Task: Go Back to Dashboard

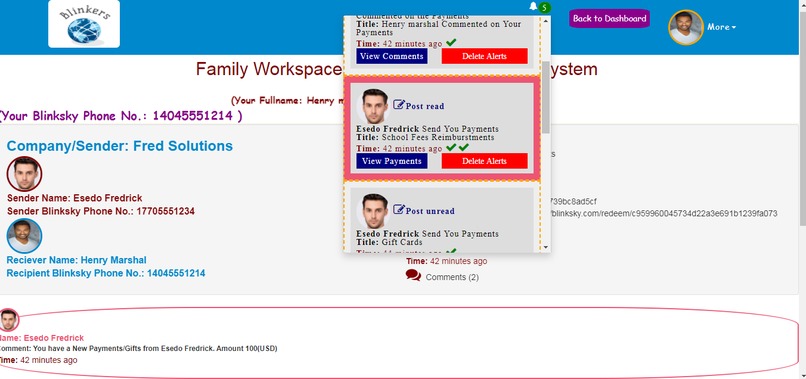Action: 609,19
